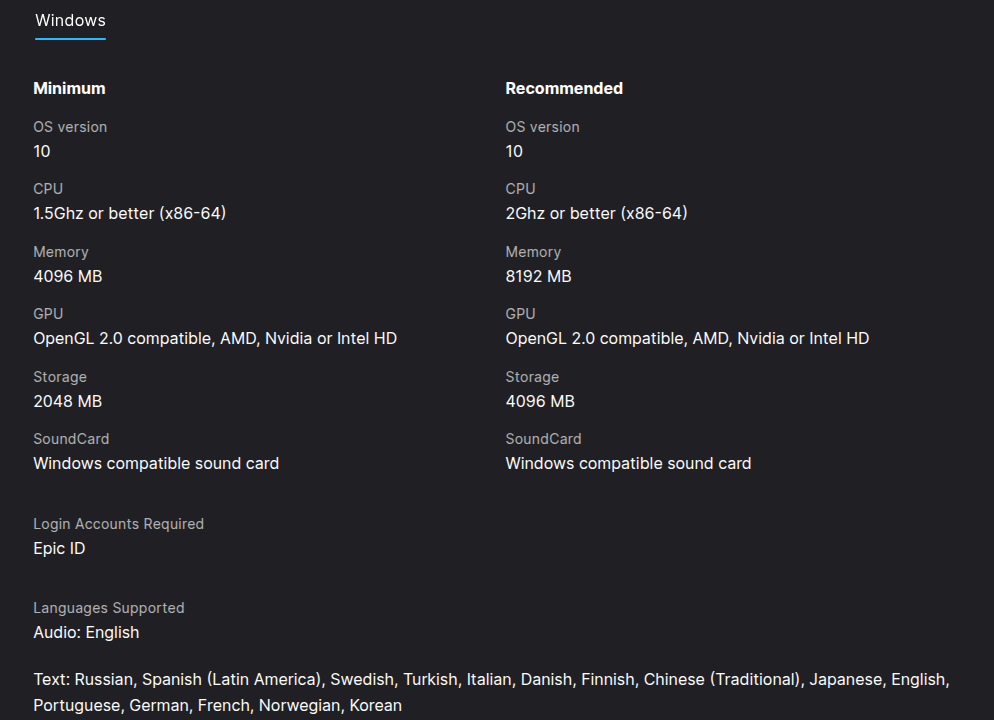Click the minimum CPU value 1.5Ghz
The width and height of the screenshot is (994, 720).
[x=130, y=213]
